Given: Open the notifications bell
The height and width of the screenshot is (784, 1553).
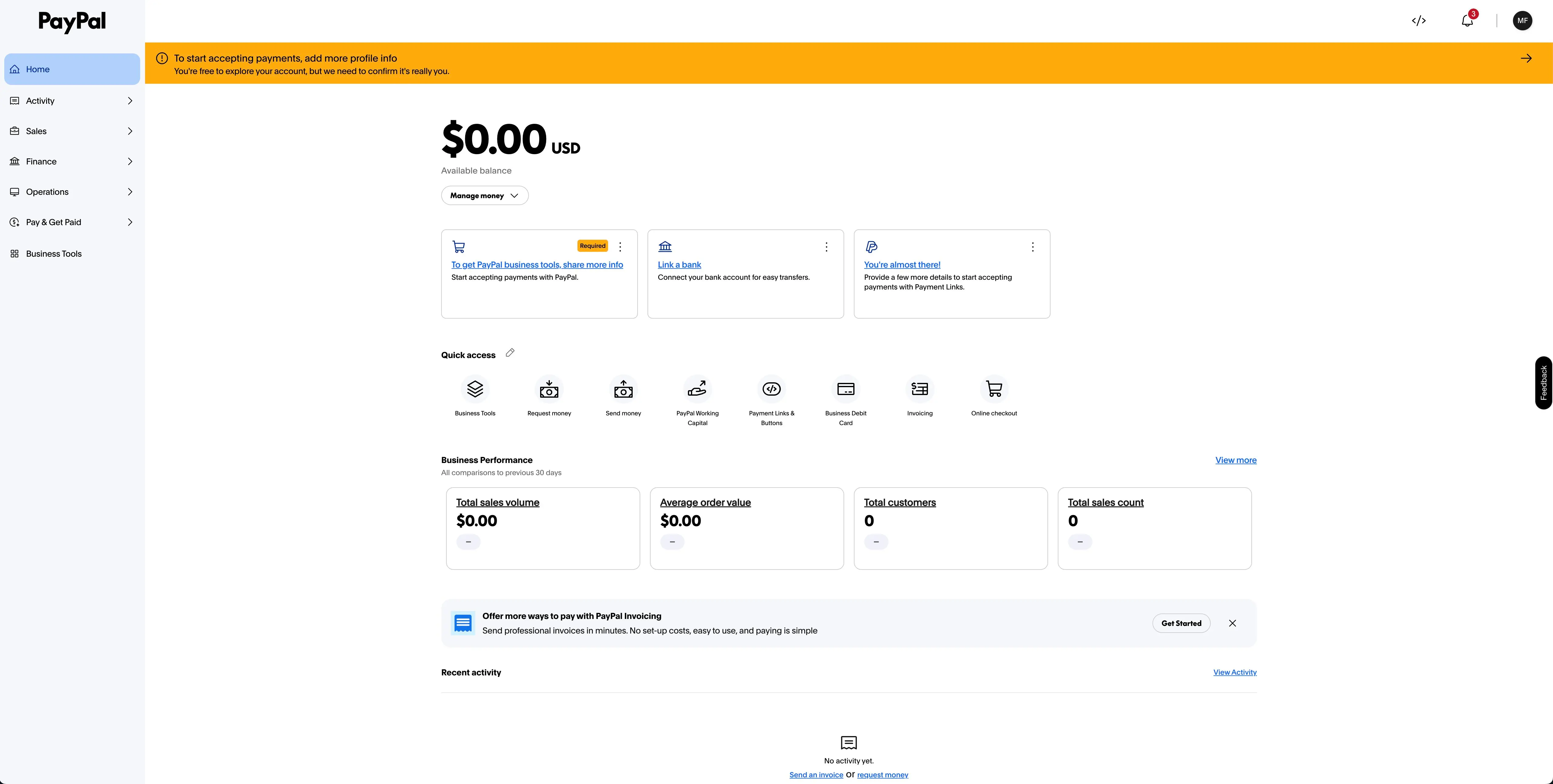Looking at the screenshot, I should [1467, 21].
